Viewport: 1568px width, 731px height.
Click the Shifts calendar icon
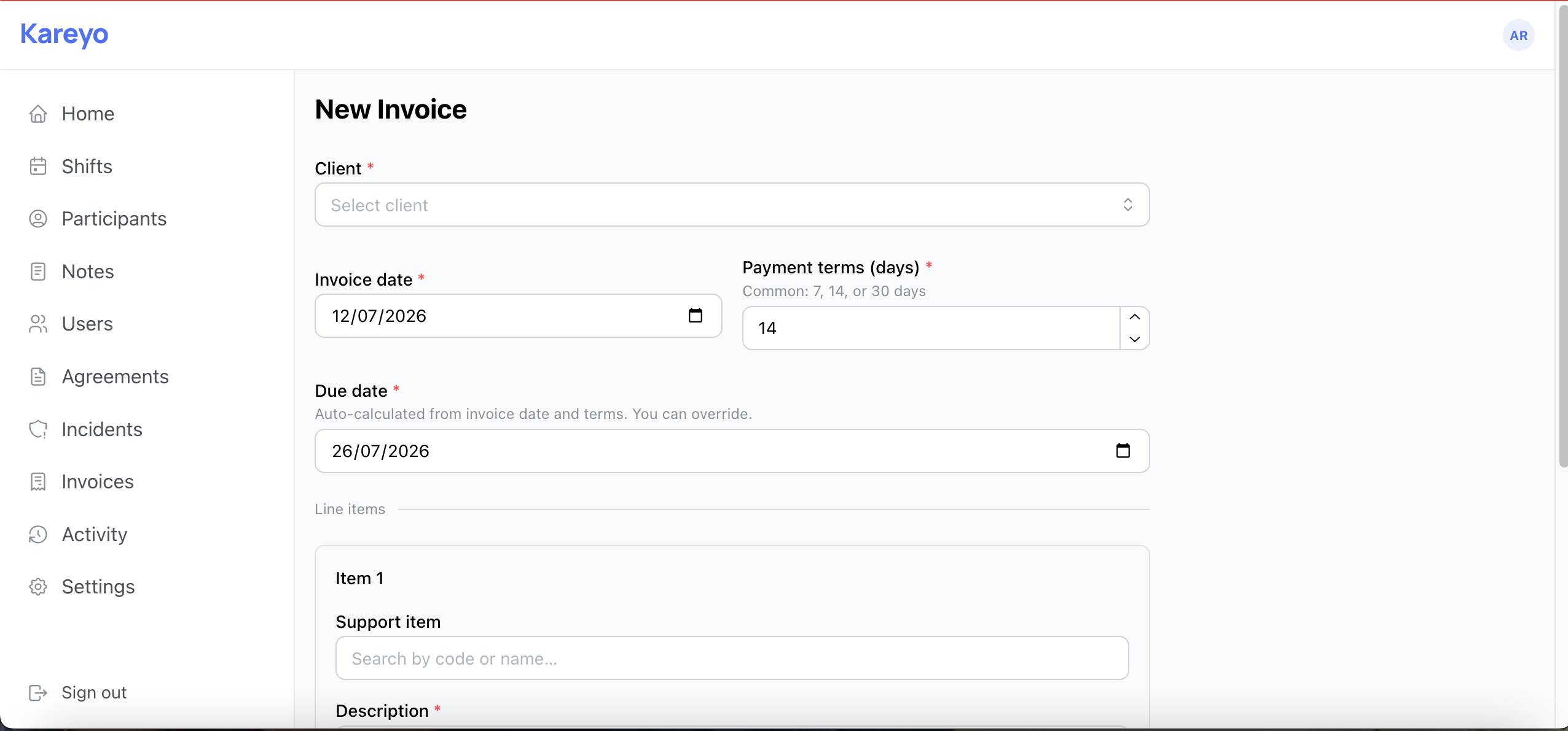[38, 166]
